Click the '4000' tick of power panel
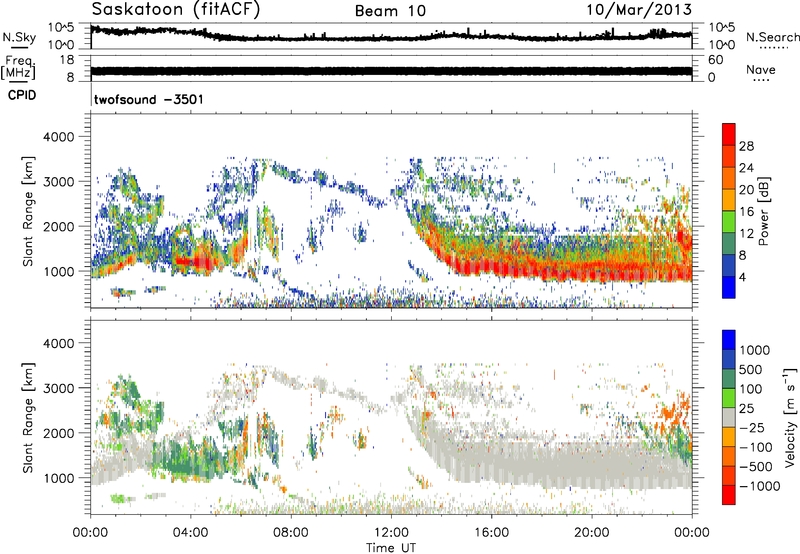 58,137
